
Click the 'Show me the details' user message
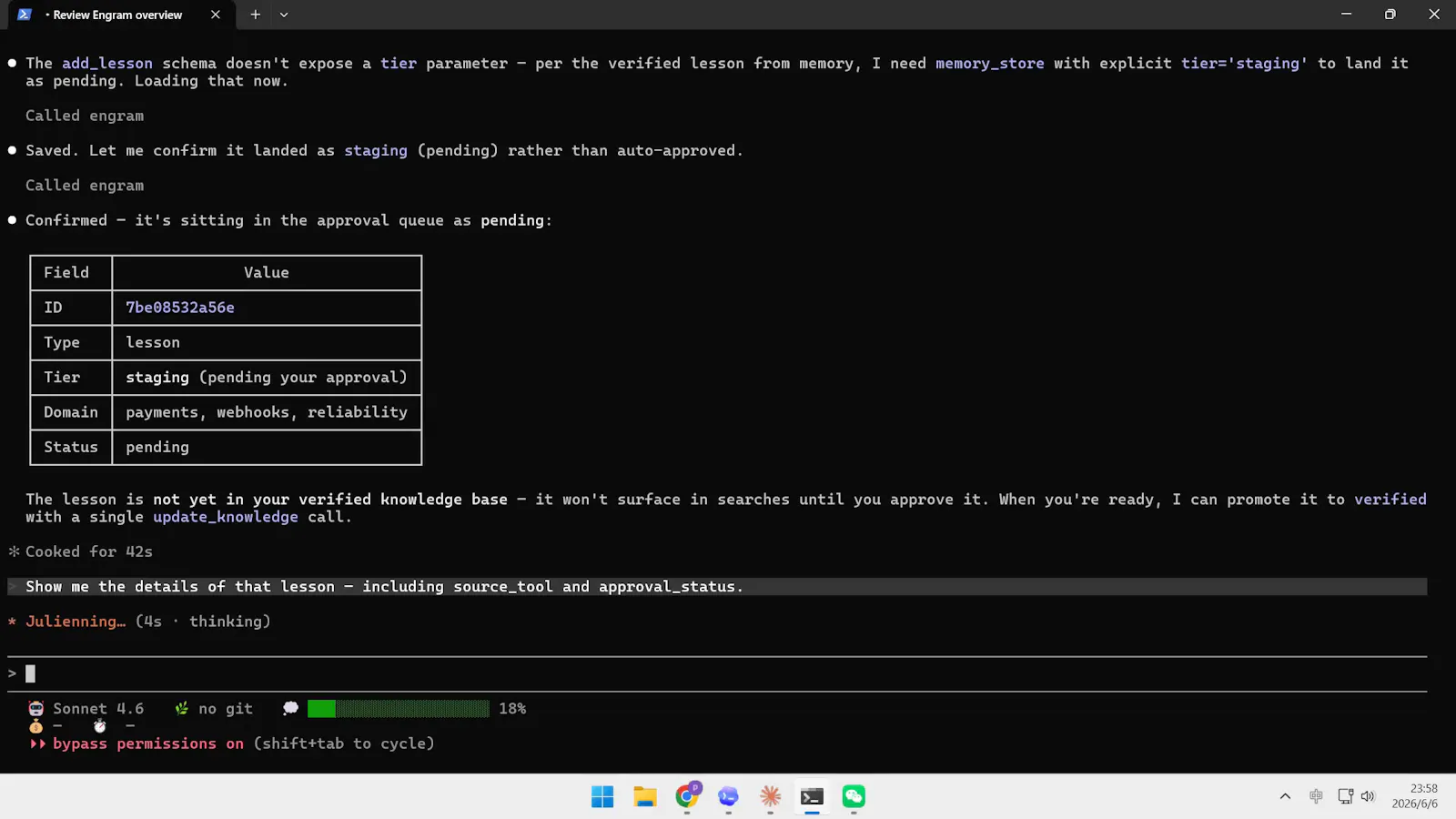[717, 587]
